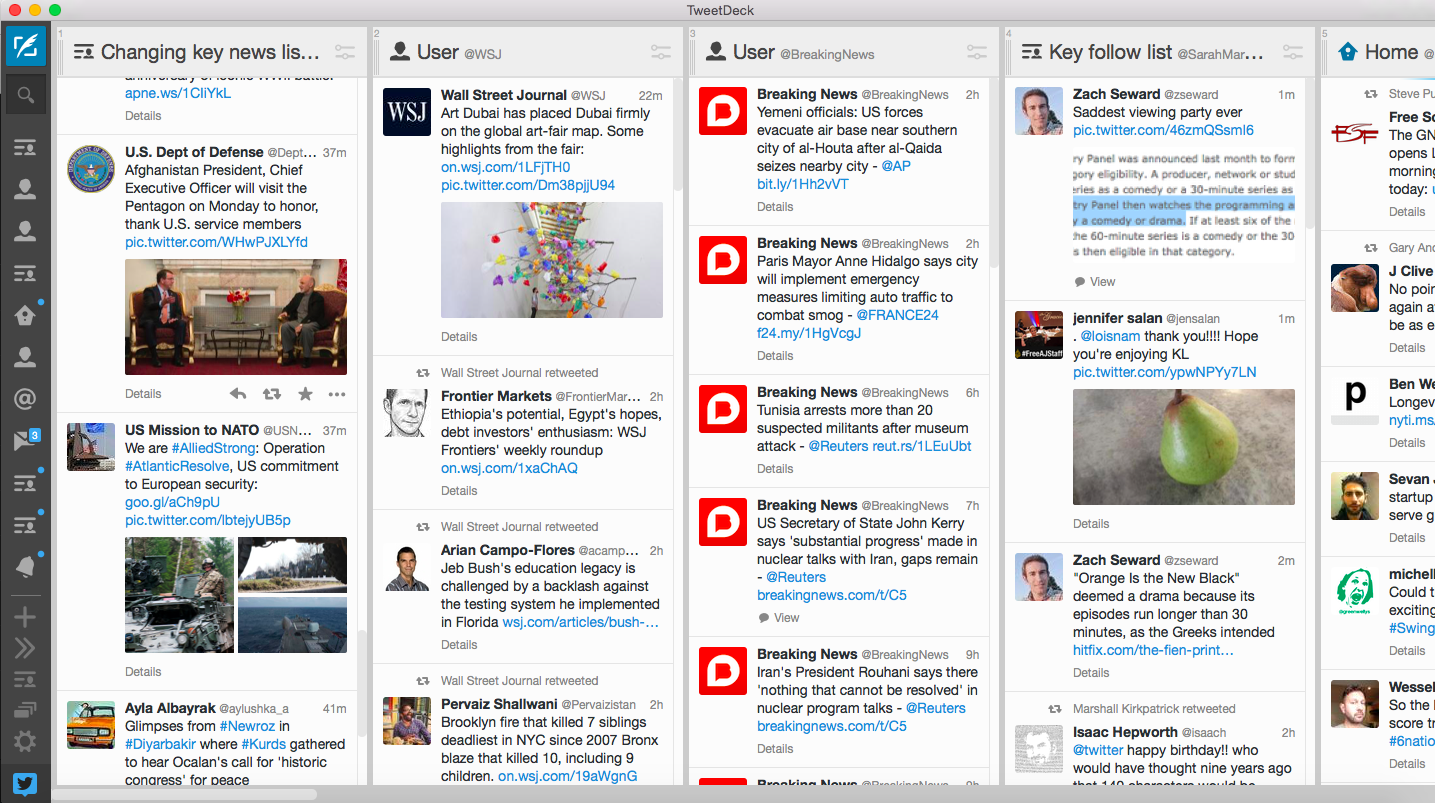Click the Twitter bird logo in the sidebar

pos(25,783)
